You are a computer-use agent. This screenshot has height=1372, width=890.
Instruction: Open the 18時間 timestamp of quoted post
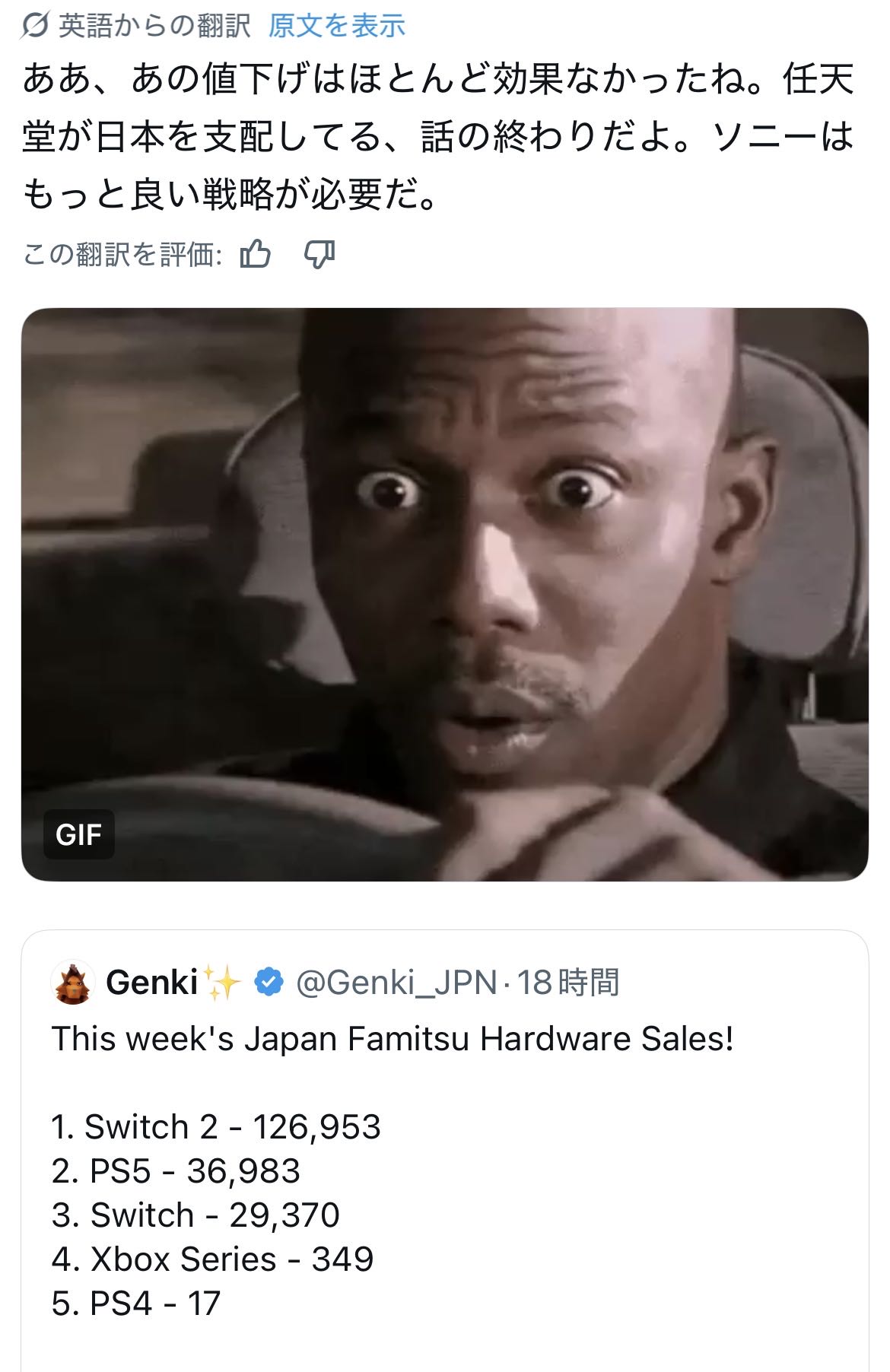(568, 983)
